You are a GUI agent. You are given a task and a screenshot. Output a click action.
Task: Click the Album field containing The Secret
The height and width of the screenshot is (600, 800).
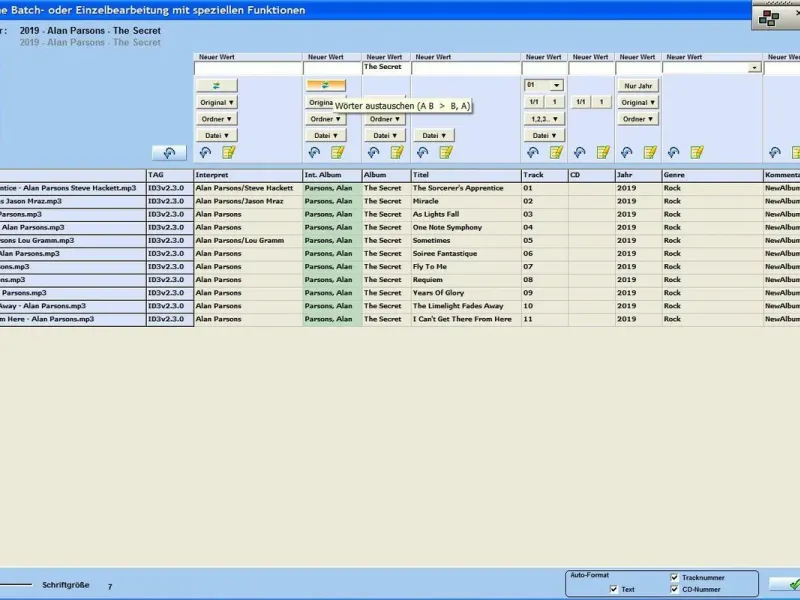[x=386, y=68]
